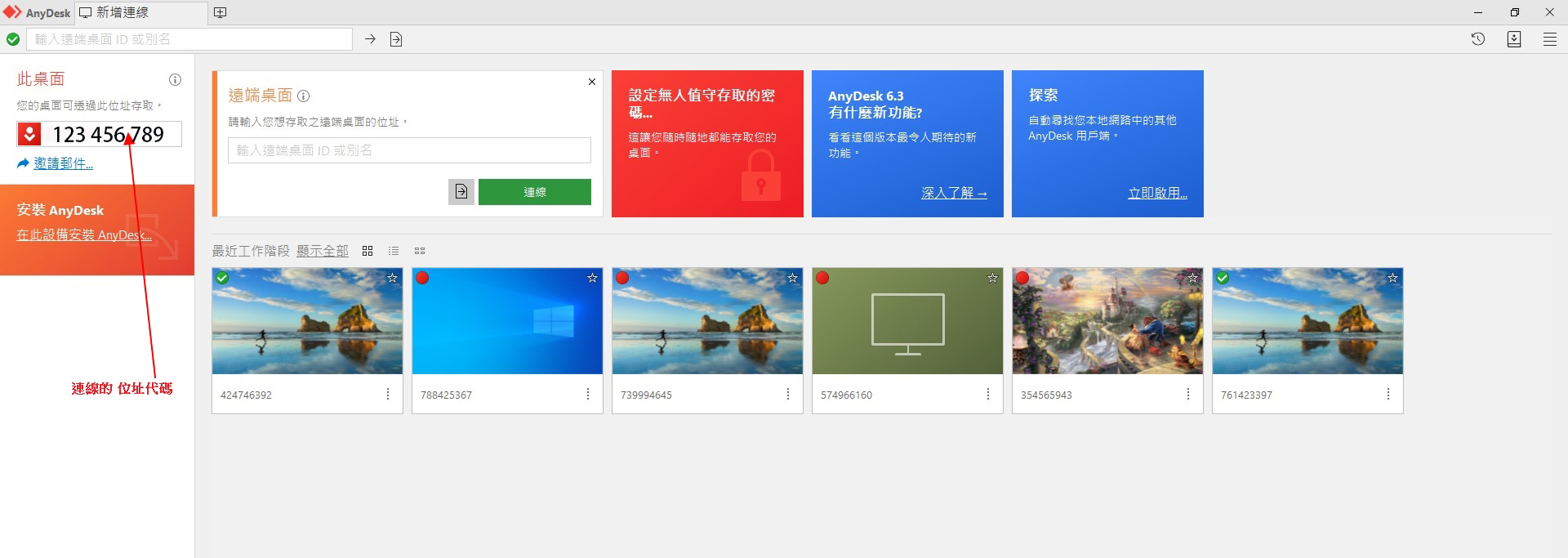Screen dimensions: 1568x558
Task: Click 立即啟用 link in 探索 card
Action: pyautogui.click(x=1157, y=193)
